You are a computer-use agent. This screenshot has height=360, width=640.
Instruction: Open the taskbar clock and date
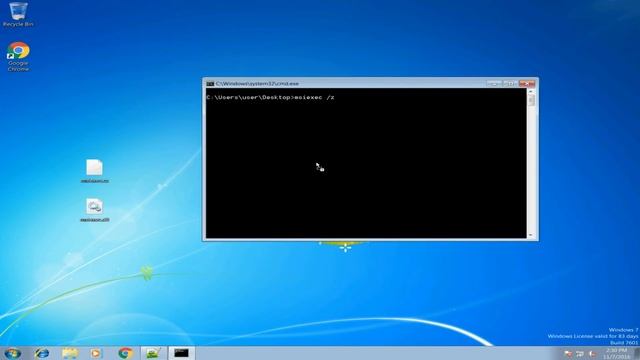point(616,353)
